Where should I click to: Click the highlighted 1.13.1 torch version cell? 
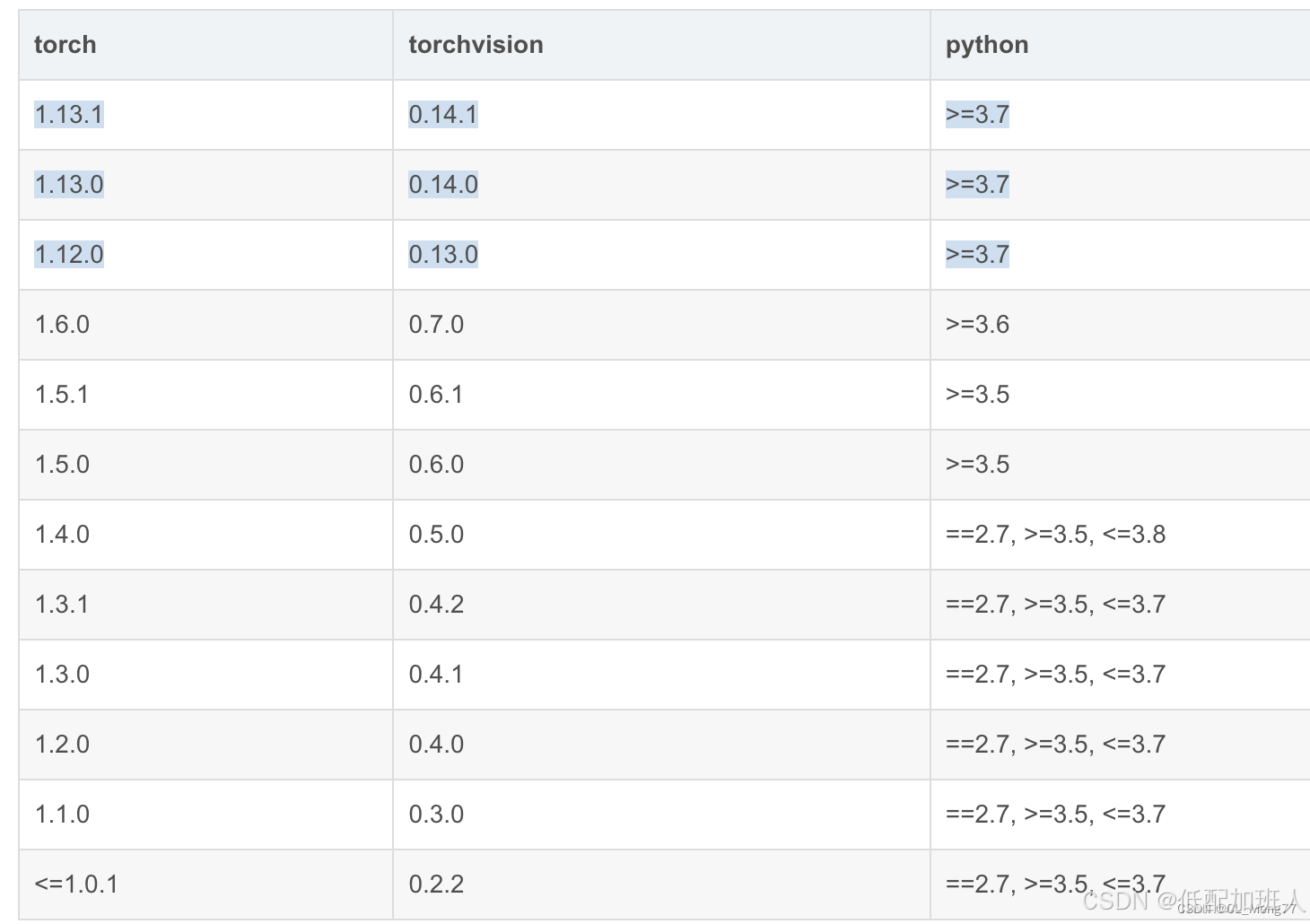click(68, 114)
